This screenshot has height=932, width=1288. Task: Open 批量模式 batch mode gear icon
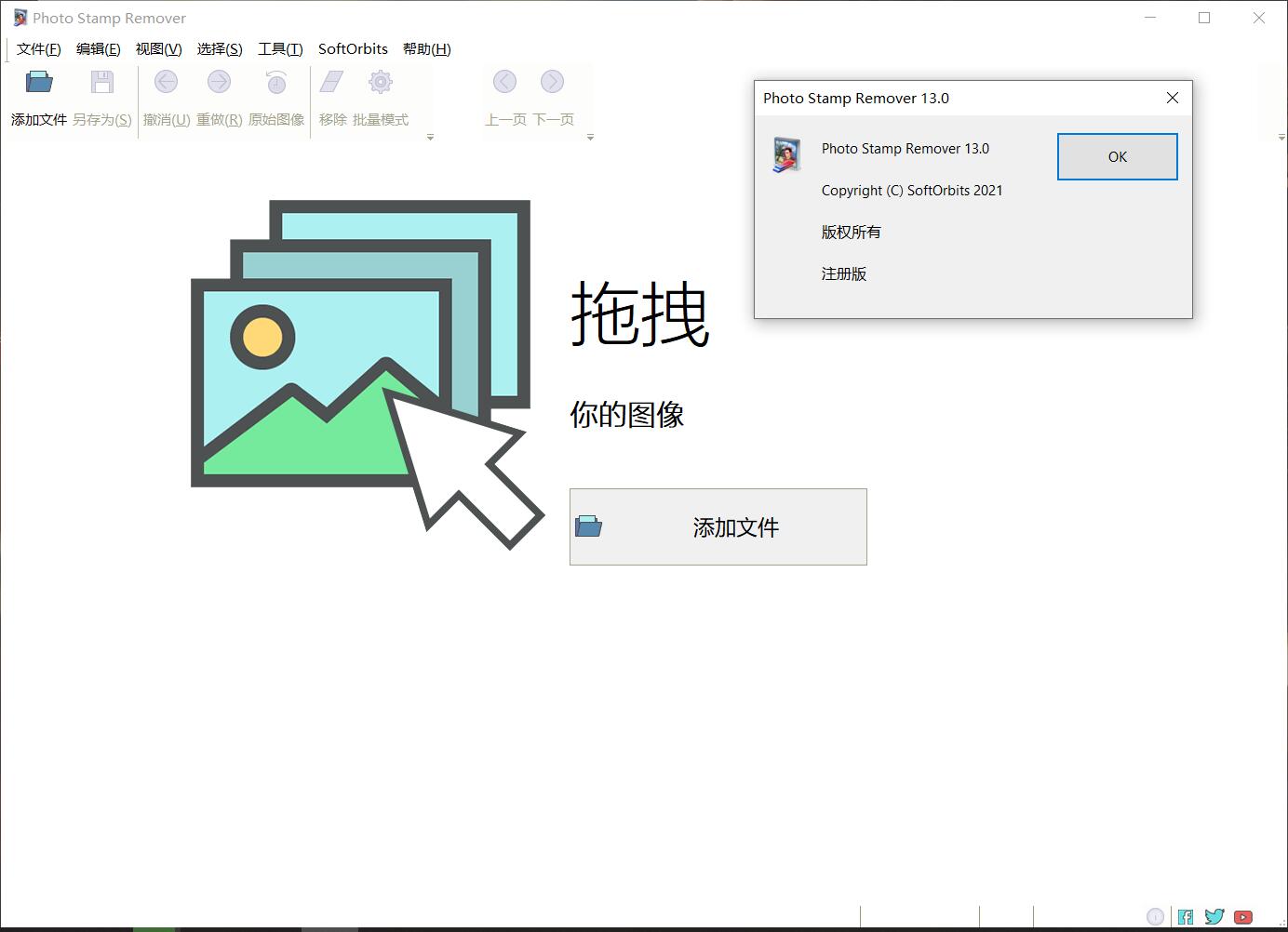381,82
